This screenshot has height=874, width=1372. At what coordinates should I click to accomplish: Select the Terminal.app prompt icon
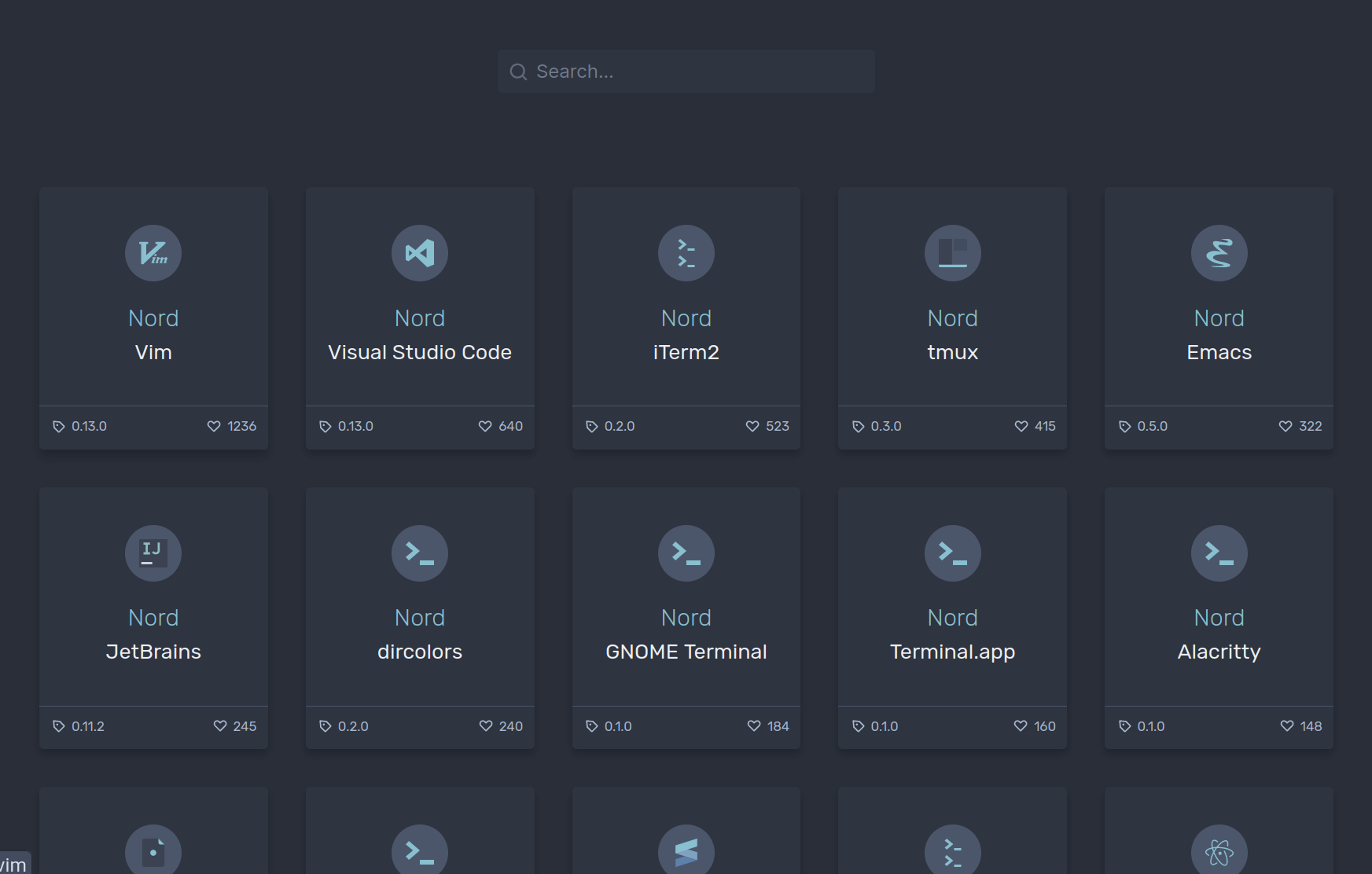[952, 553]
